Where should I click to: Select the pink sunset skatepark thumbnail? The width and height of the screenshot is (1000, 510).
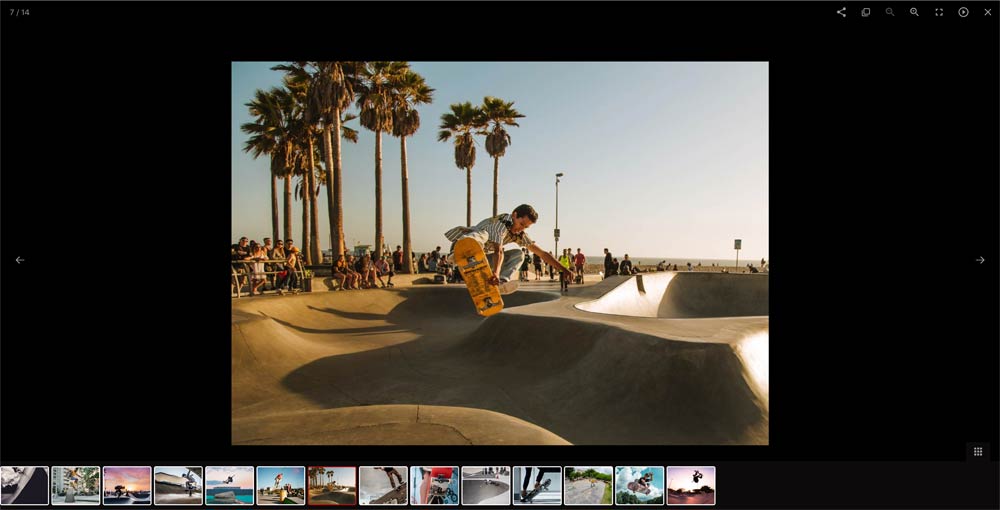(127, 485)
